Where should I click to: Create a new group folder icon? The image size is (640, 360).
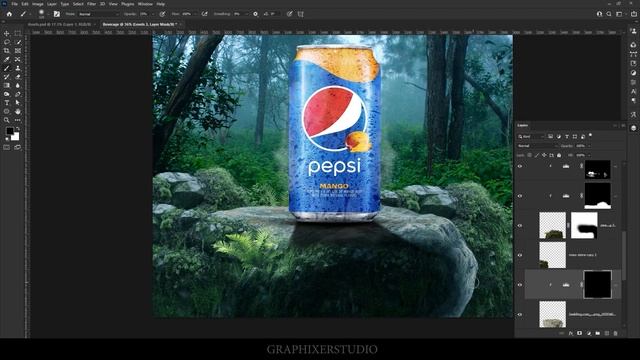(598, 333)
